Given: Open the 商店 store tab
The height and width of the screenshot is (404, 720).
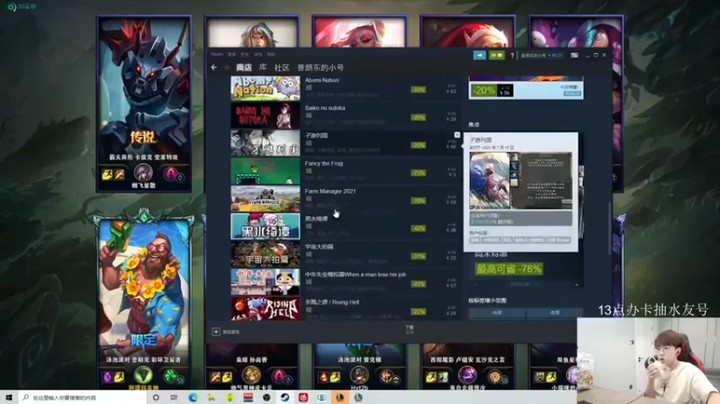Looking at the screenshot, I should [244, 67].
